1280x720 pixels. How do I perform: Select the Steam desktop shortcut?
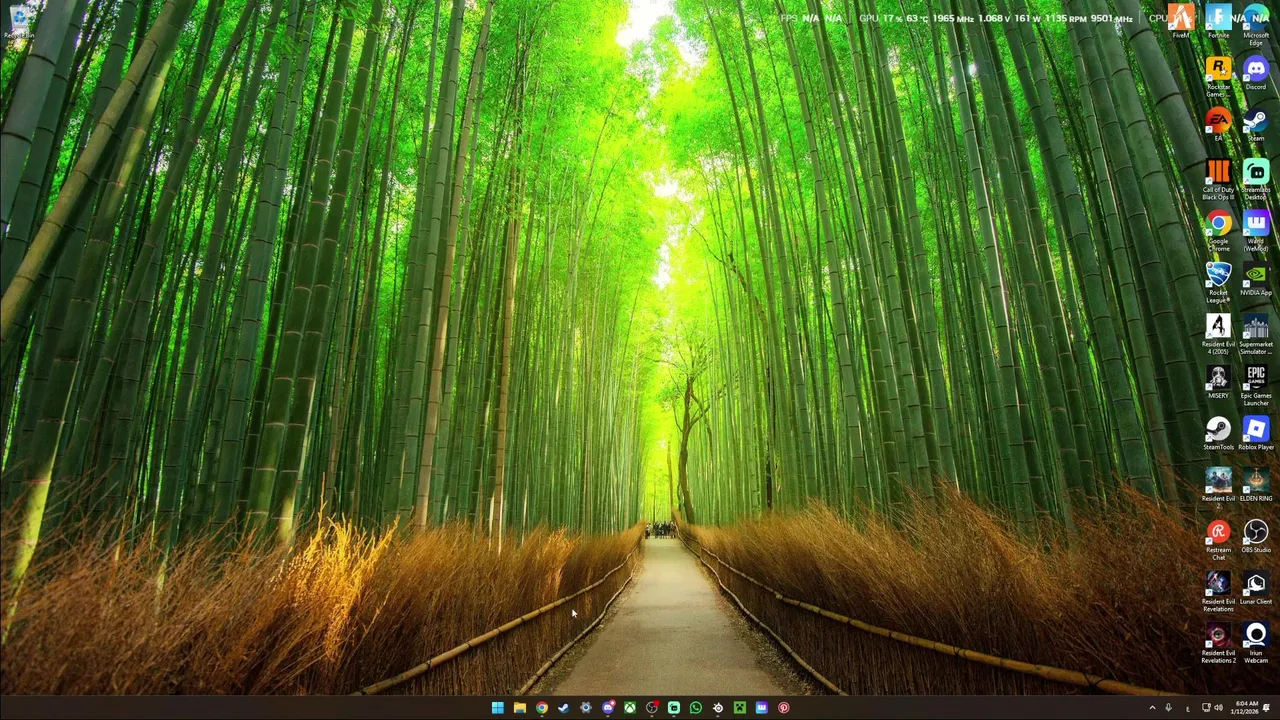1256,125
